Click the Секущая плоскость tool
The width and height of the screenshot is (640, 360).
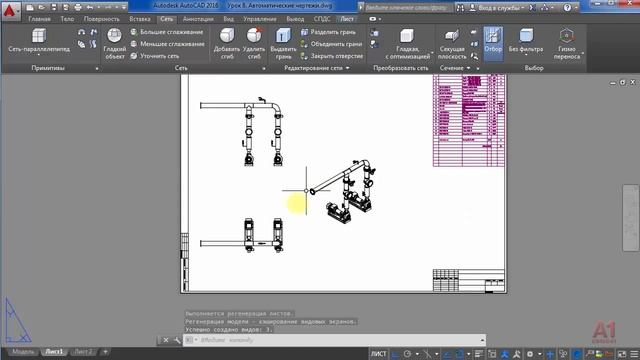(x=452, y=44)
